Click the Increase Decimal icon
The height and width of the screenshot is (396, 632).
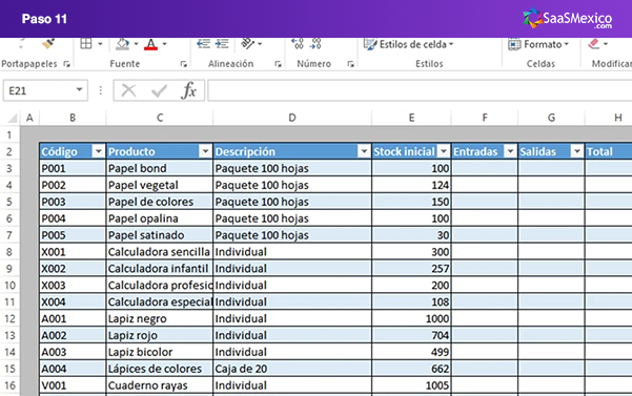[297, 43]
